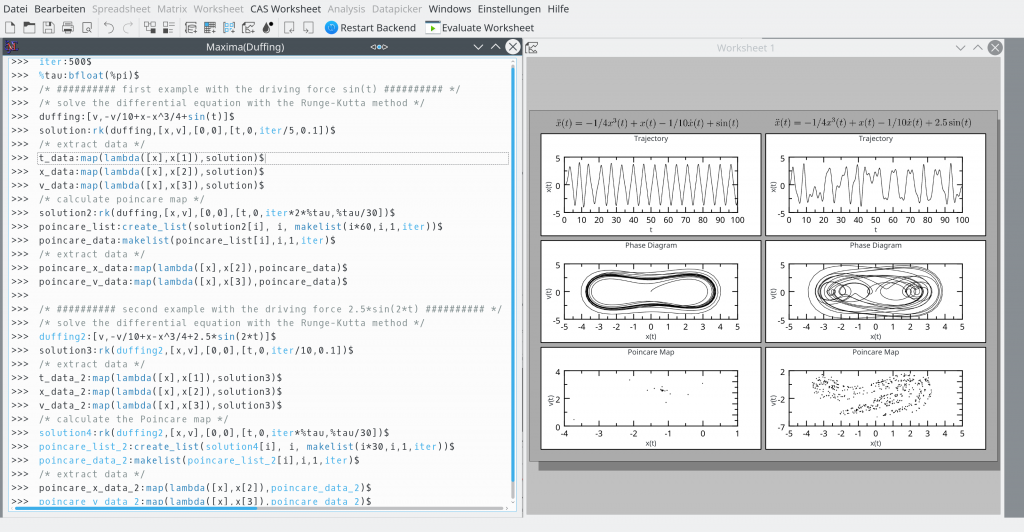Image resolution: width=1024 pixels, height=532 pixels.
Task: Open the Datei menu
Action: (15, 8)
